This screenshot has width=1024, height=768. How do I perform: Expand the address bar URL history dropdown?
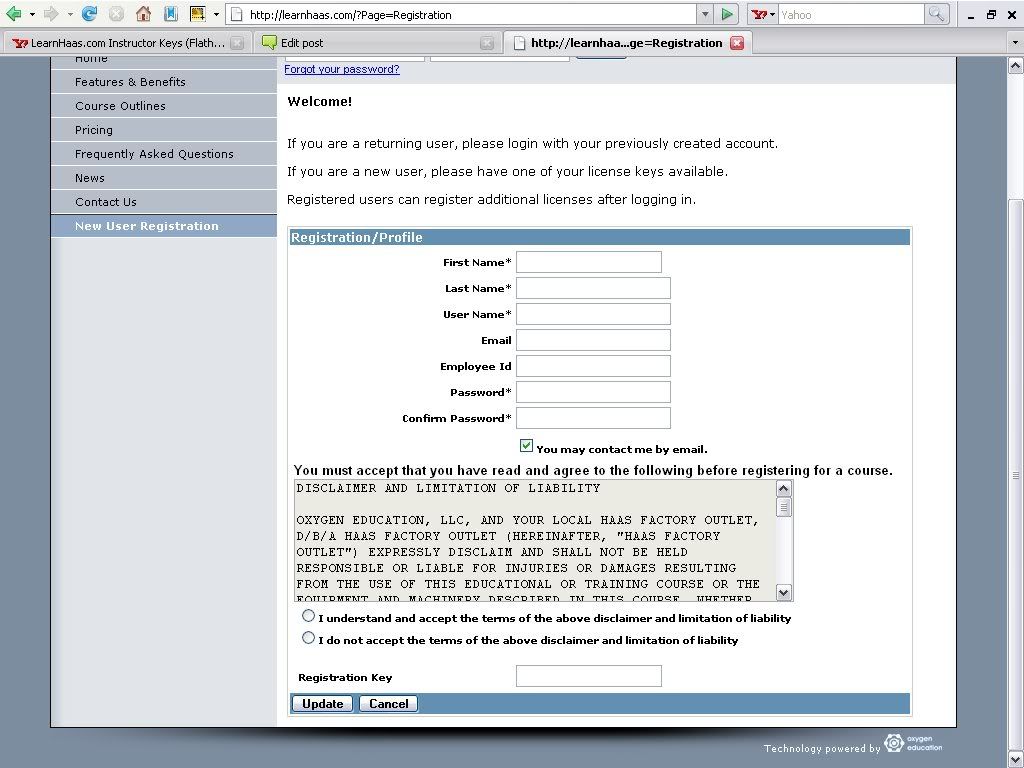[x=705, y=14]
